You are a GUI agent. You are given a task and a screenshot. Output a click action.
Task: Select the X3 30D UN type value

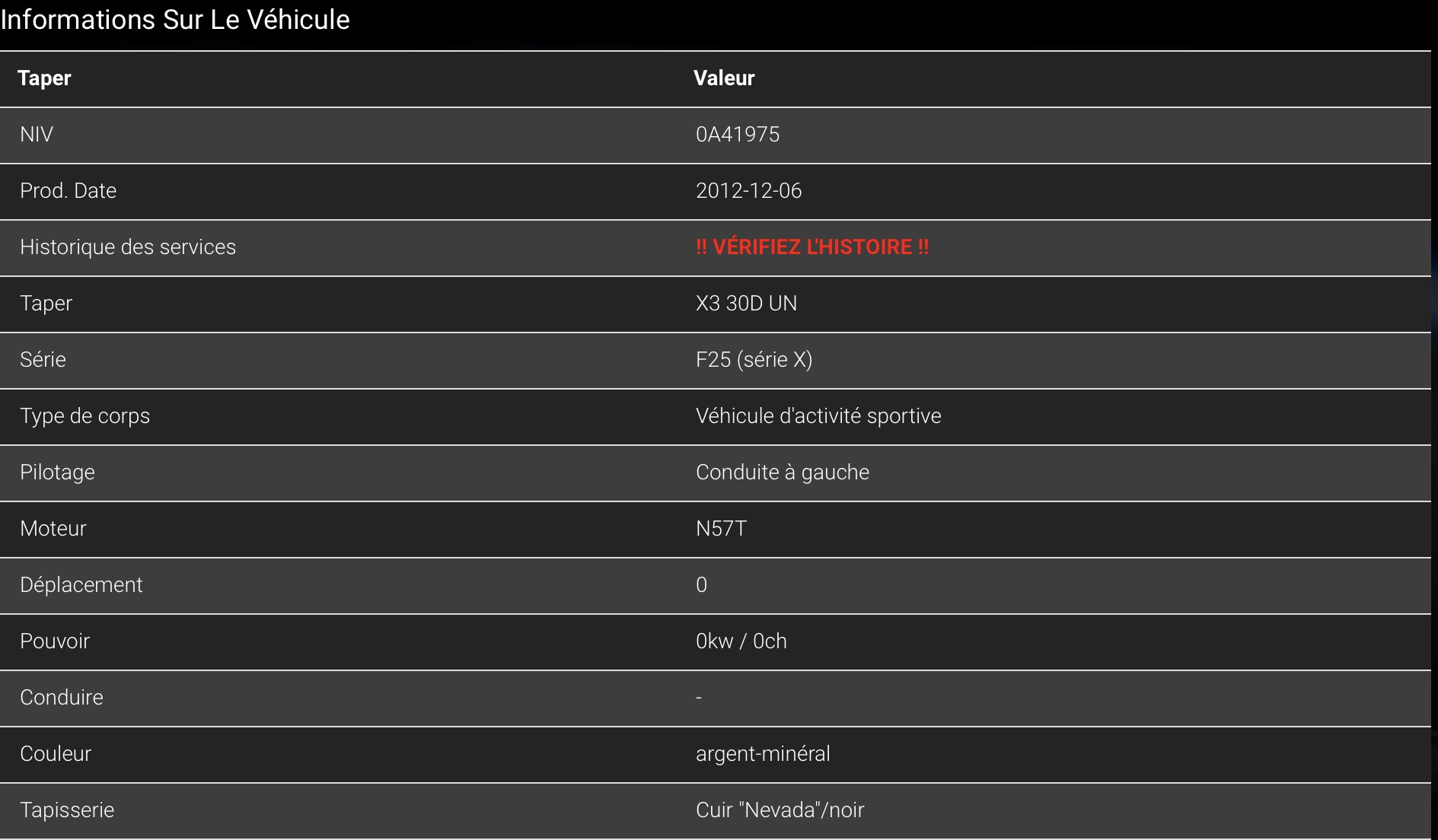[746, 304]
